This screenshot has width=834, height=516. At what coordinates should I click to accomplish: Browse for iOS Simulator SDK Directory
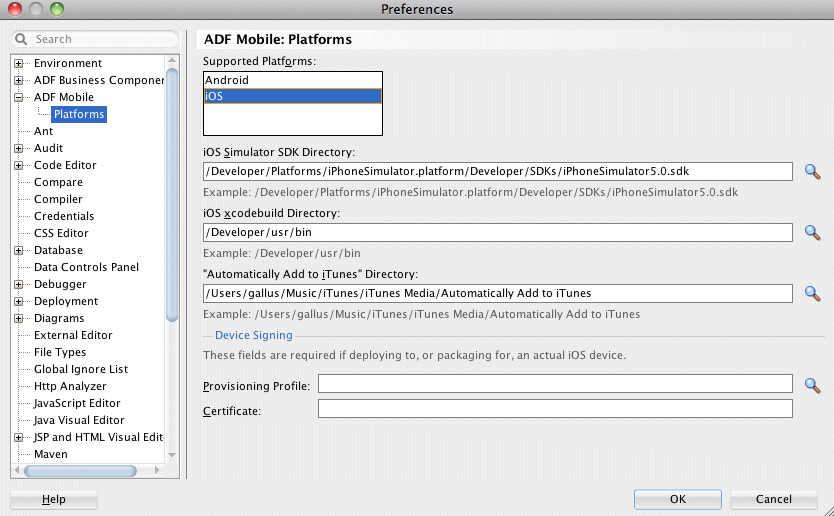(813, 172)
